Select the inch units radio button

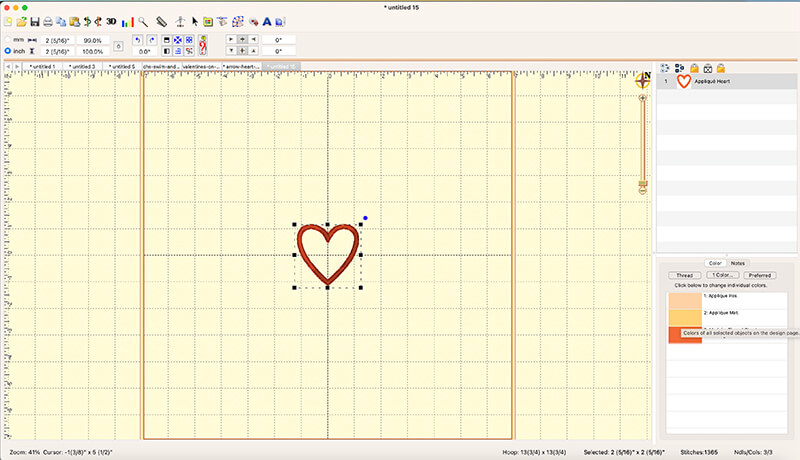(8, 50)
